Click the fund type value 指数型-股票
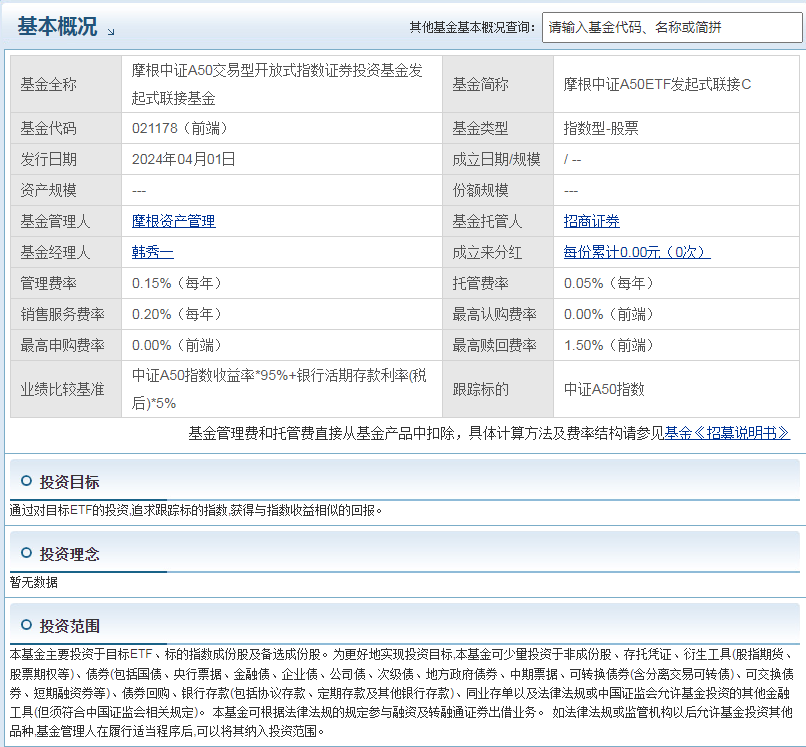Screen dimensions: 806x747 (601, 128)
